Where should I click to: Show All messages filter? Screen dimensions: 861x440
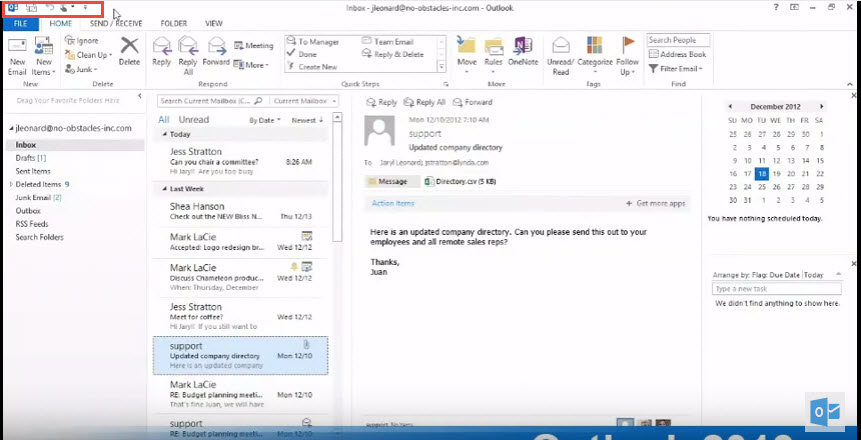click(x=164, y=120)
